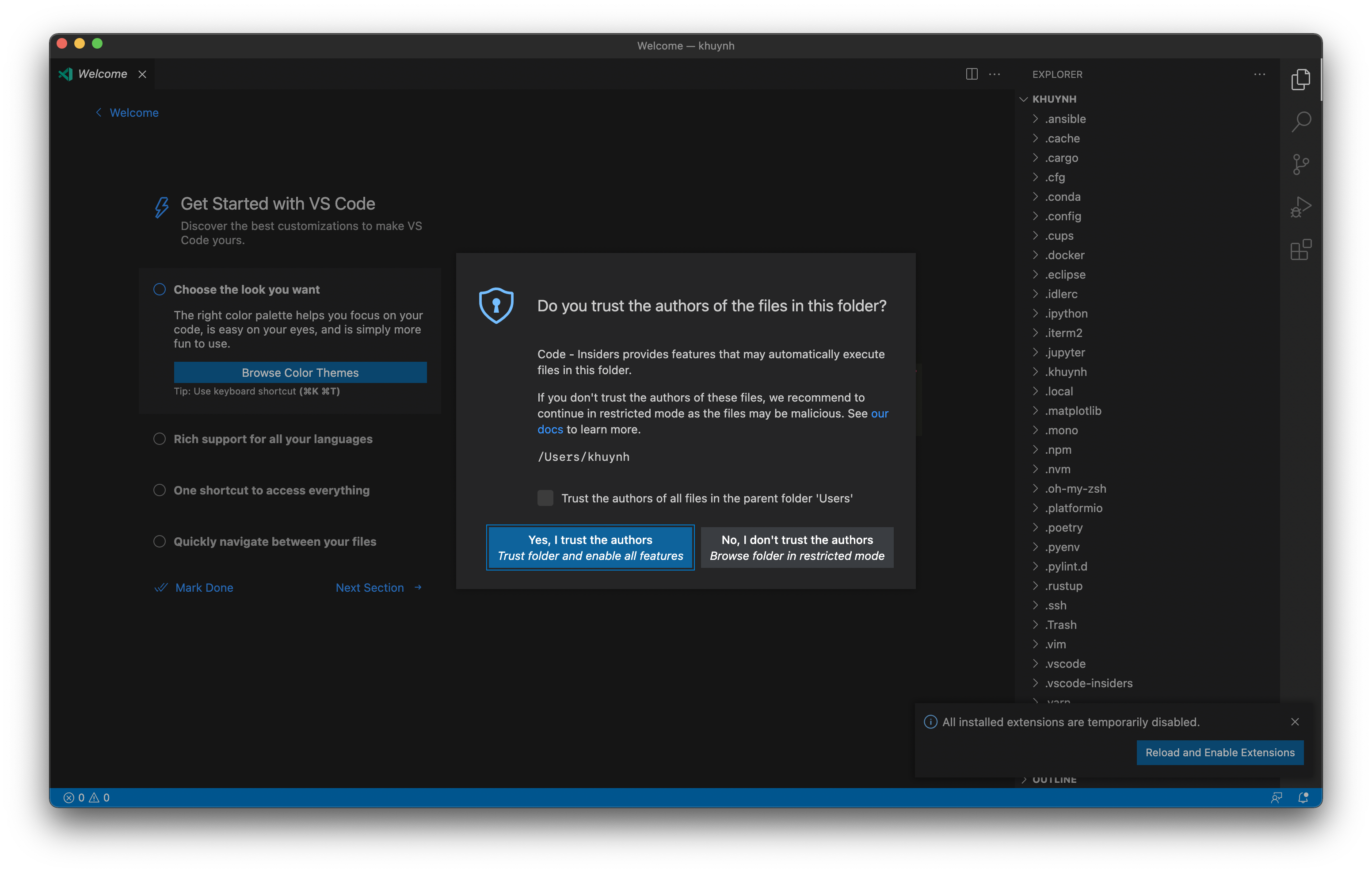Screen dimensions: 1372x873
Task: Open the Extensions view
Action: pos(1301,250)
